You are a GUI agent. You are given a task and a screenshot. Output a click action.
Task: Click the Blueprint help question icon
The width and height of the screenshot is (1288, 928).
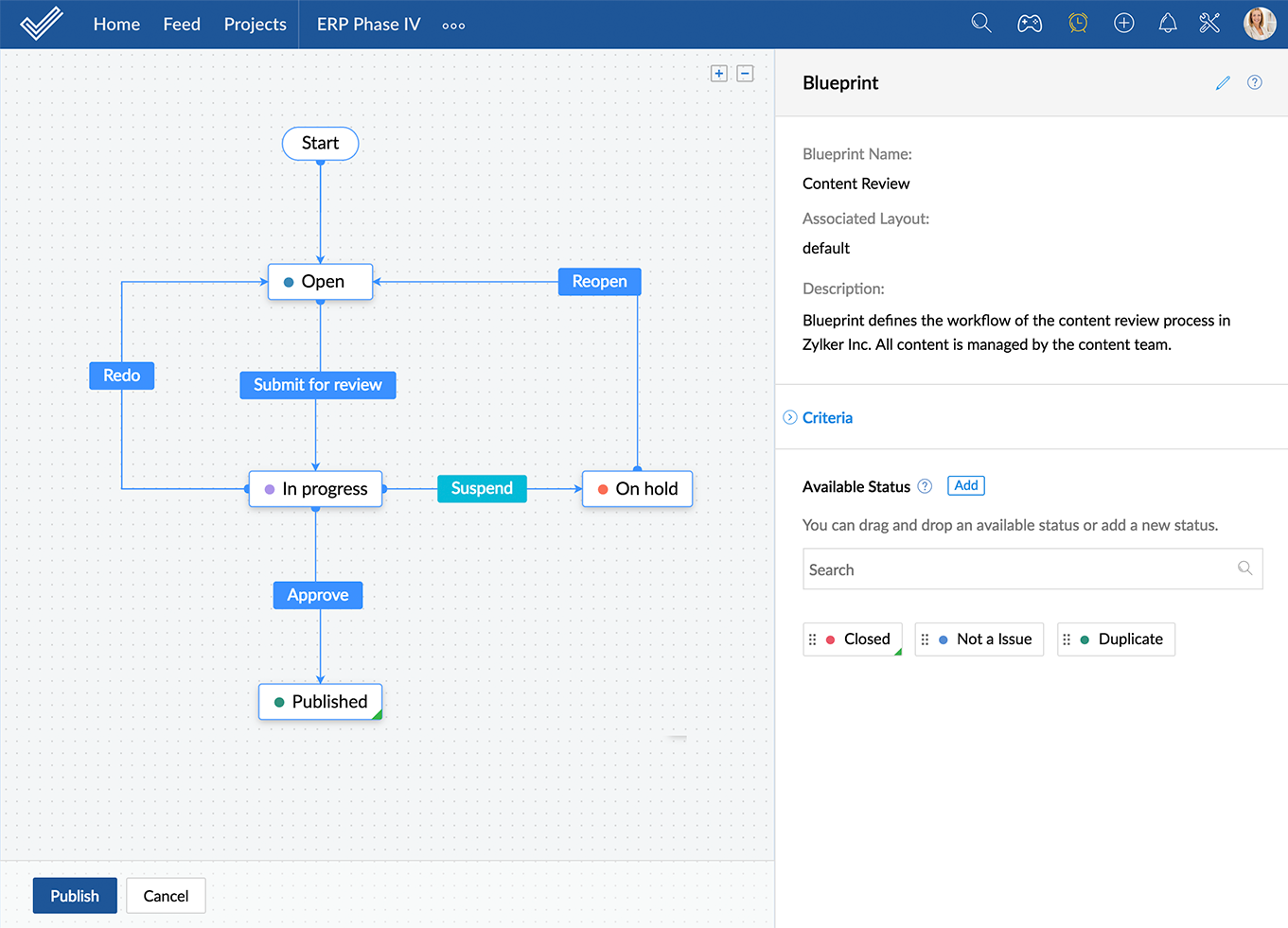coord(1255,82)
